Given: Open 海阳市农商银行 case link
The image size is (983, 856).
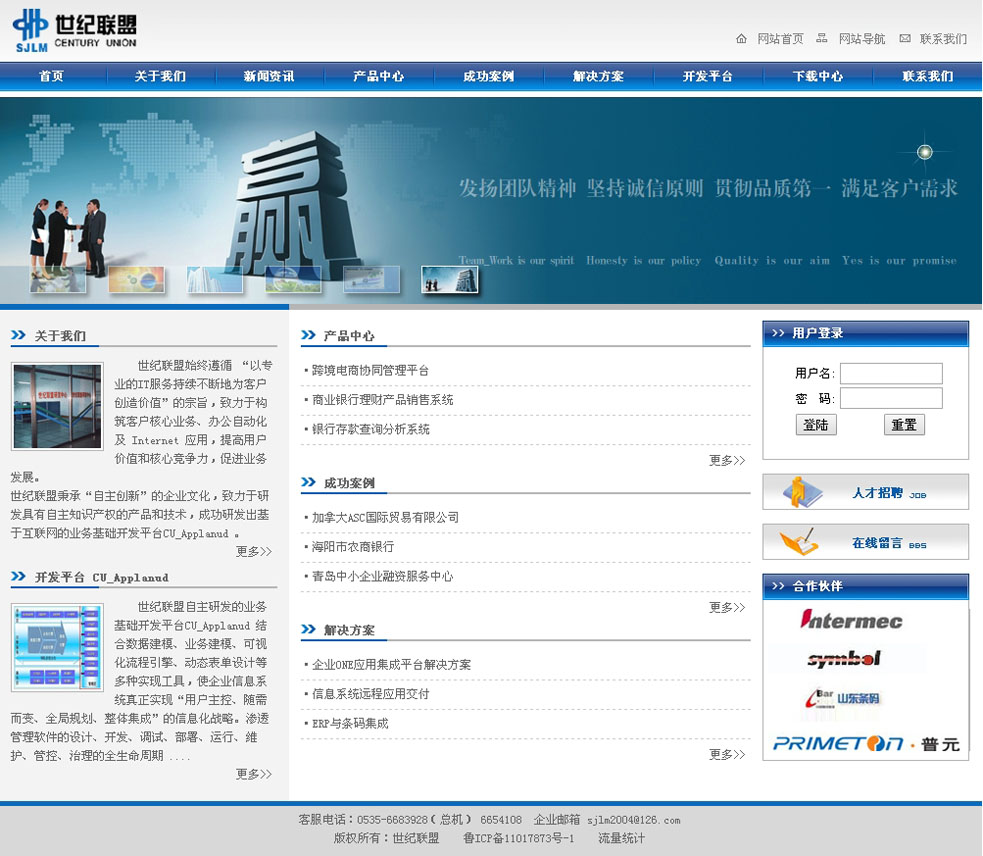Looking at the screenshot, I should click(353, 547).
